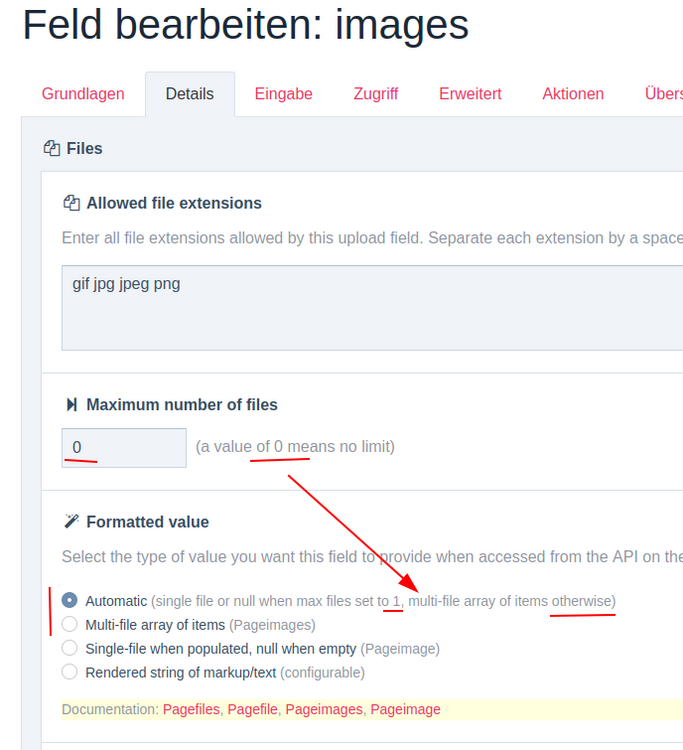Open the Erweitert tab
683x750 pixels.
point(470,94)
